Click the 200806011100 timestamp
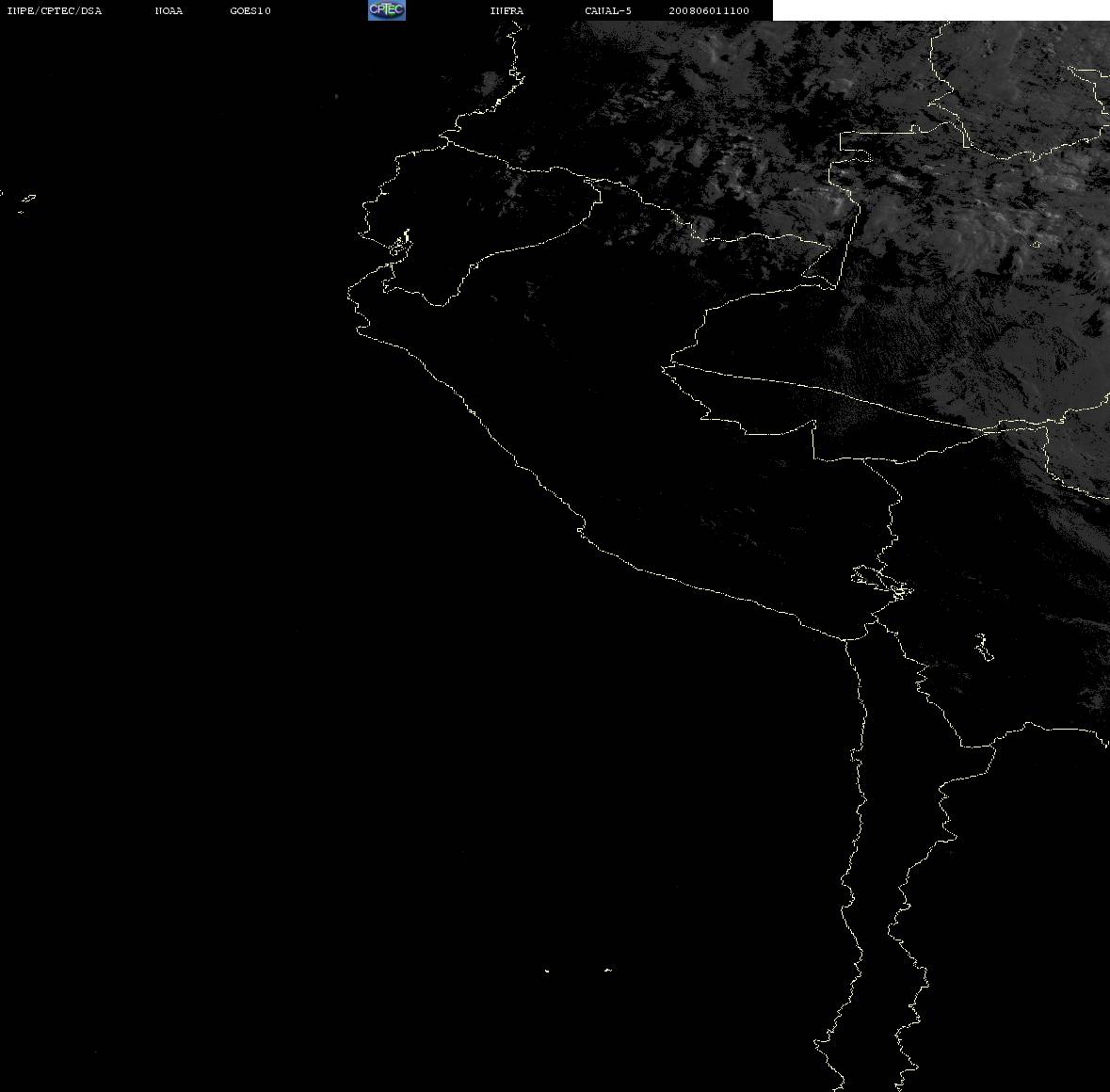This screenshot has width=1110, height=1092. [x=709, y=10]
